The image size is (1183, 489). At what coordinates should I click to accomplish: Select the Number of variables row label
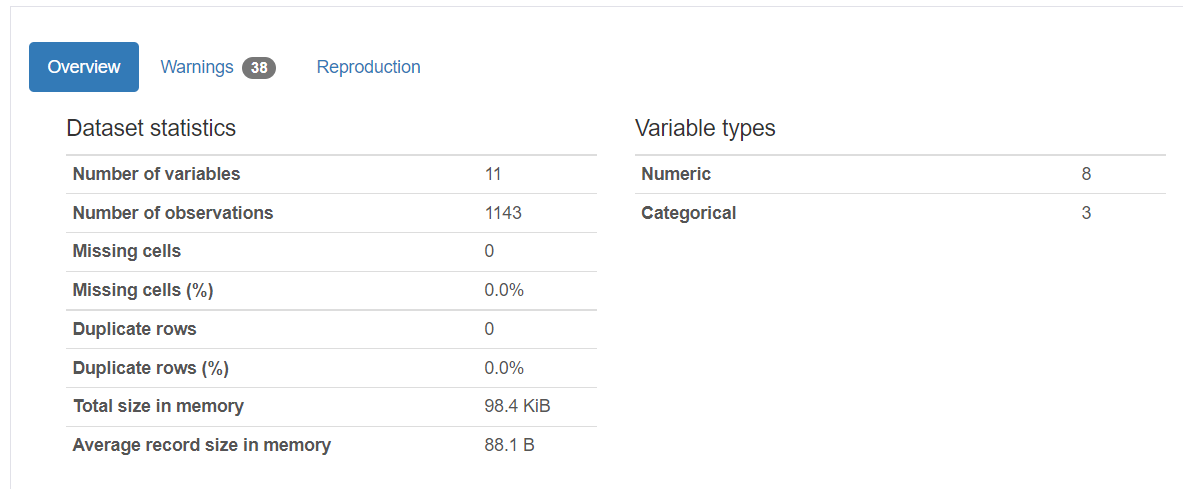[x=156, y=174]
